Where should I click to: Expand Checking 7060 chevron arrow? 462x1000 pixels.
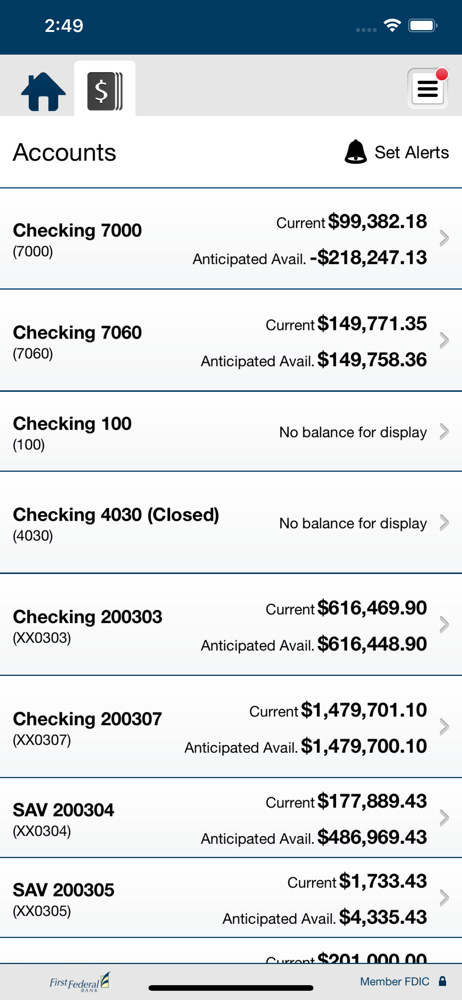[445, 341]
